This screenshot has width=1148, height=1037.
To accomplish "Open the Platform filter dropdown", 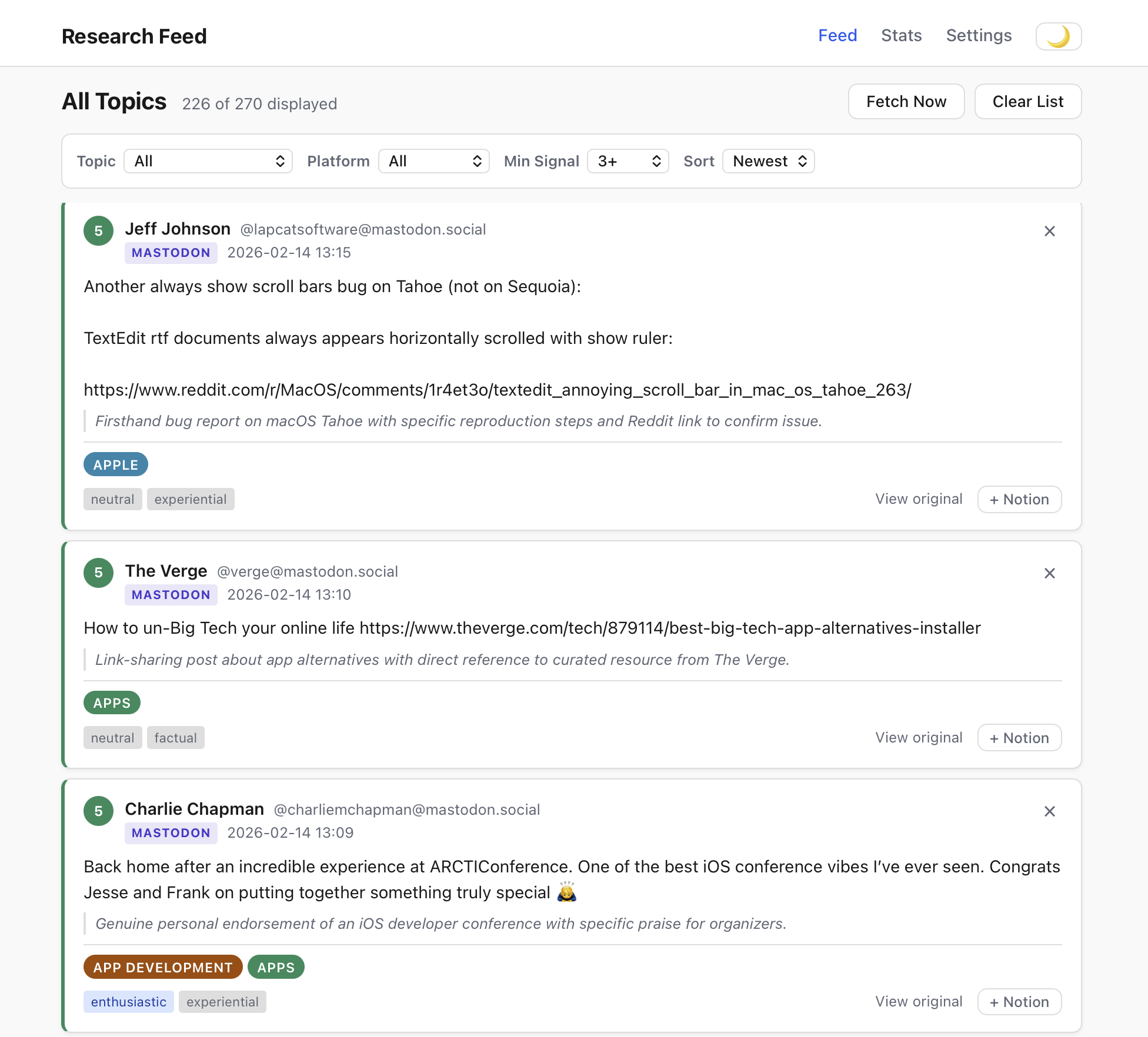I will (x=434, y=161).
